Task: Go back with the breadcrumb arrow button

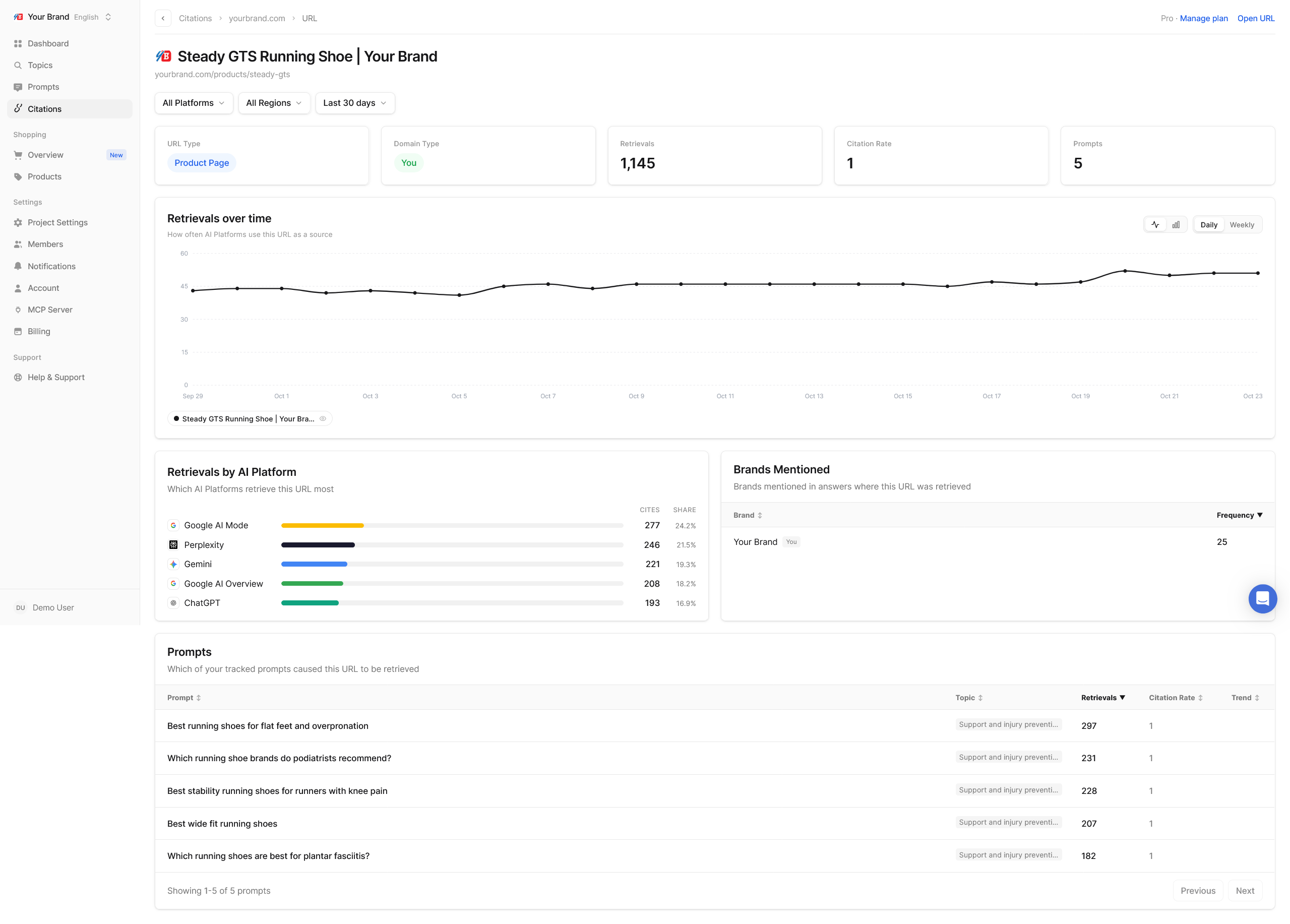Action: tap(163, 18)
